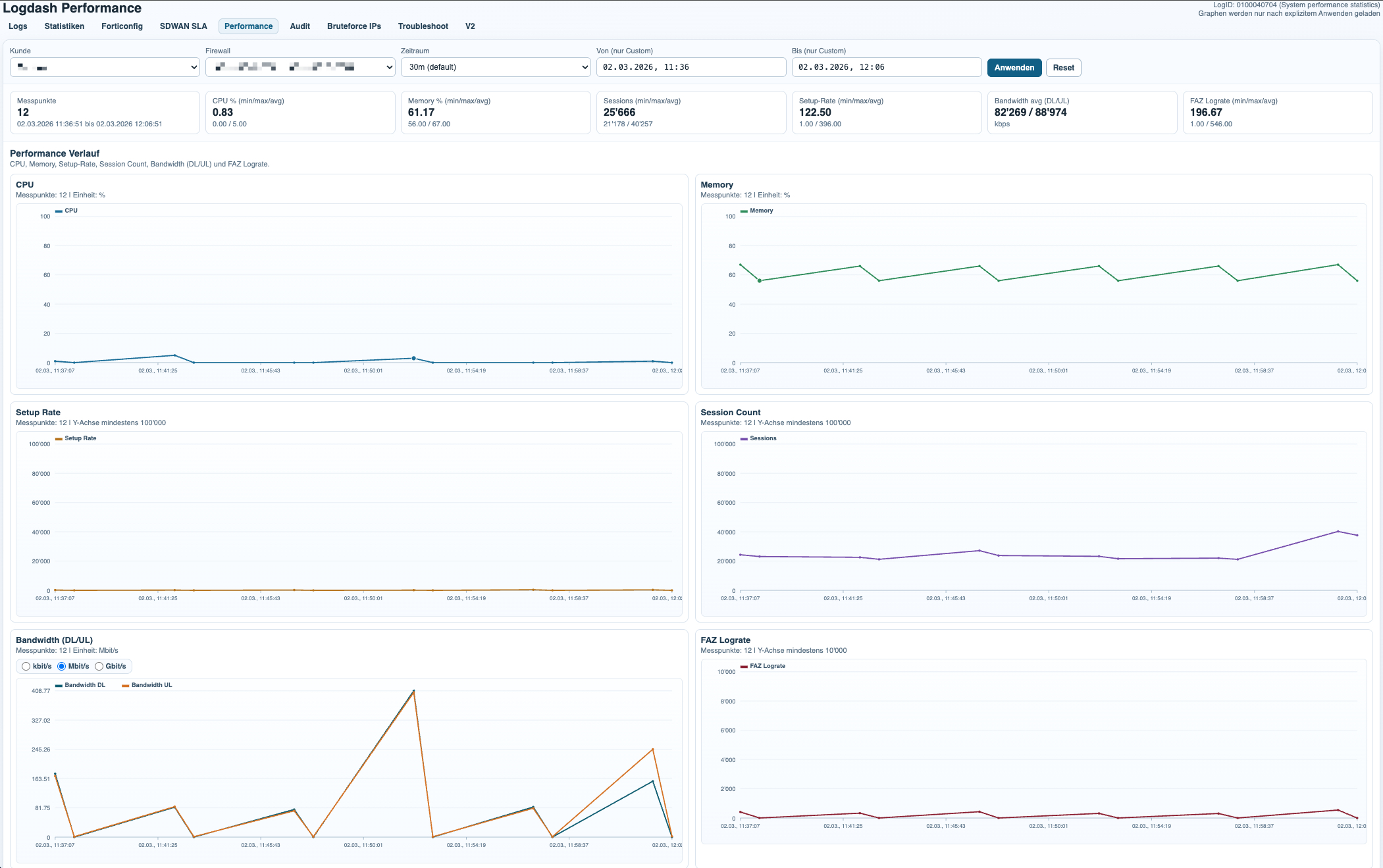
Task: Expand the Firewall selection dropdown
Action: 300,67
